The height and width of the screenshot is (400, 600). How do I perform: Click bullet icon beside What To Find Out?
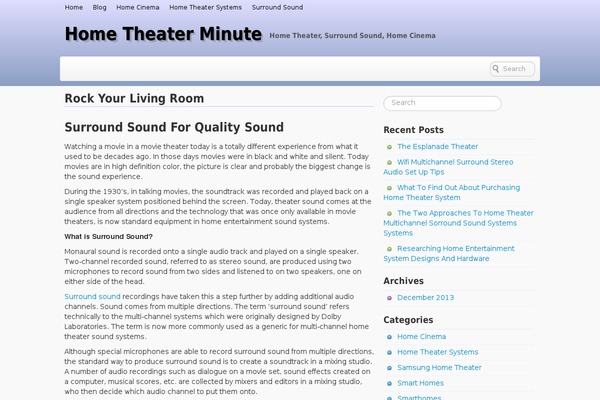[x=389, y=188]
